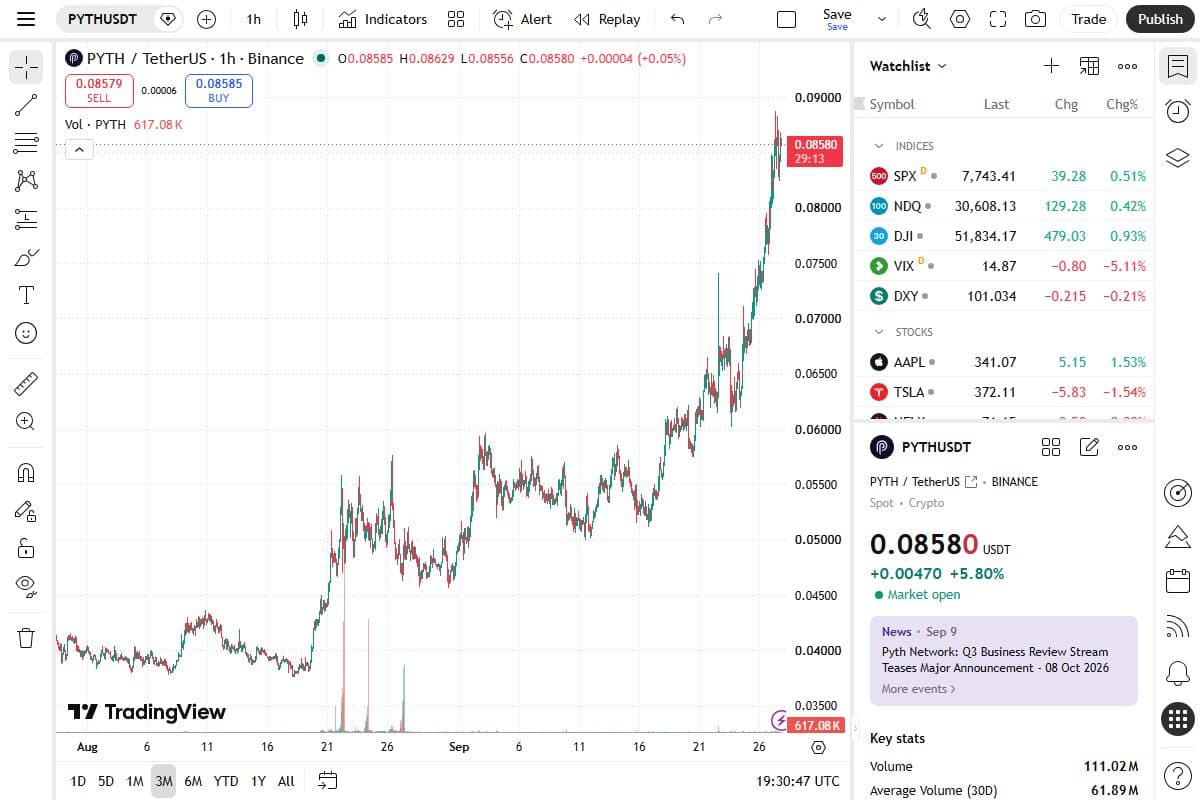Open the pattern drawing tools
The width and height of the screenshot is (1200, 800).
point(26,180)
